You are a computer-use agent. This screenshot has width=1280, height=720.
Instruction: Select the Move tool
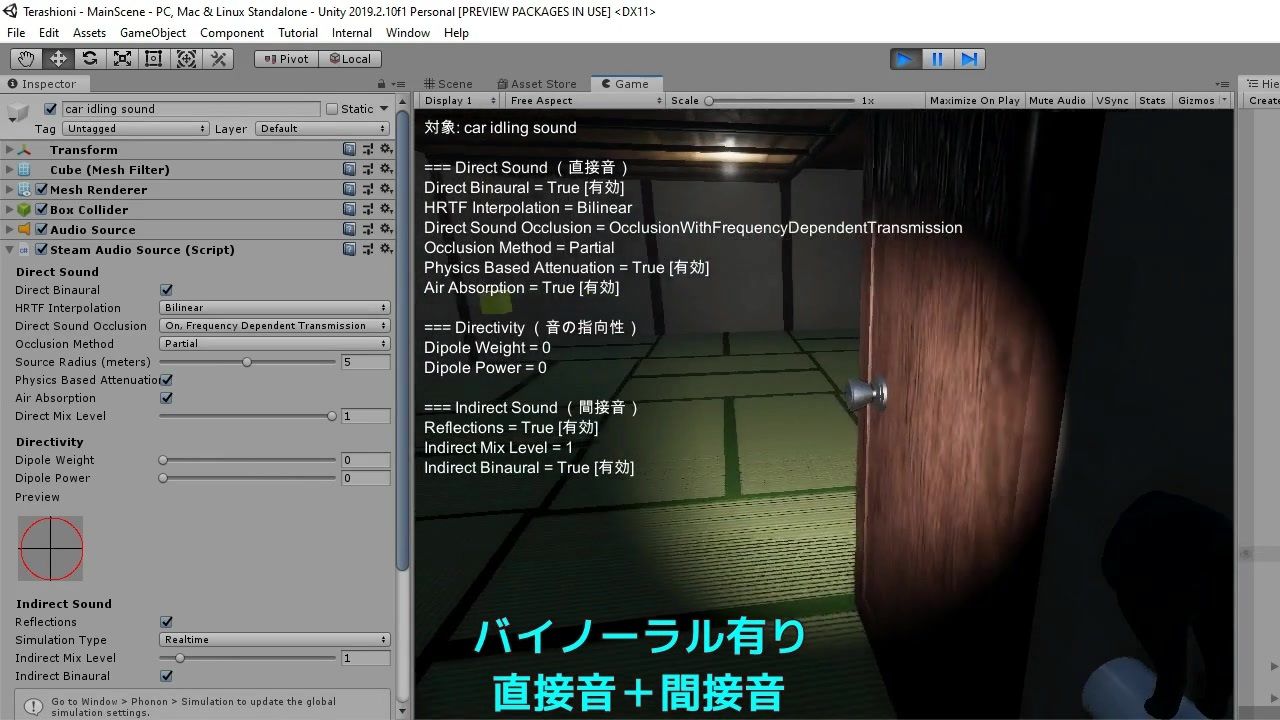pos(57,58)
